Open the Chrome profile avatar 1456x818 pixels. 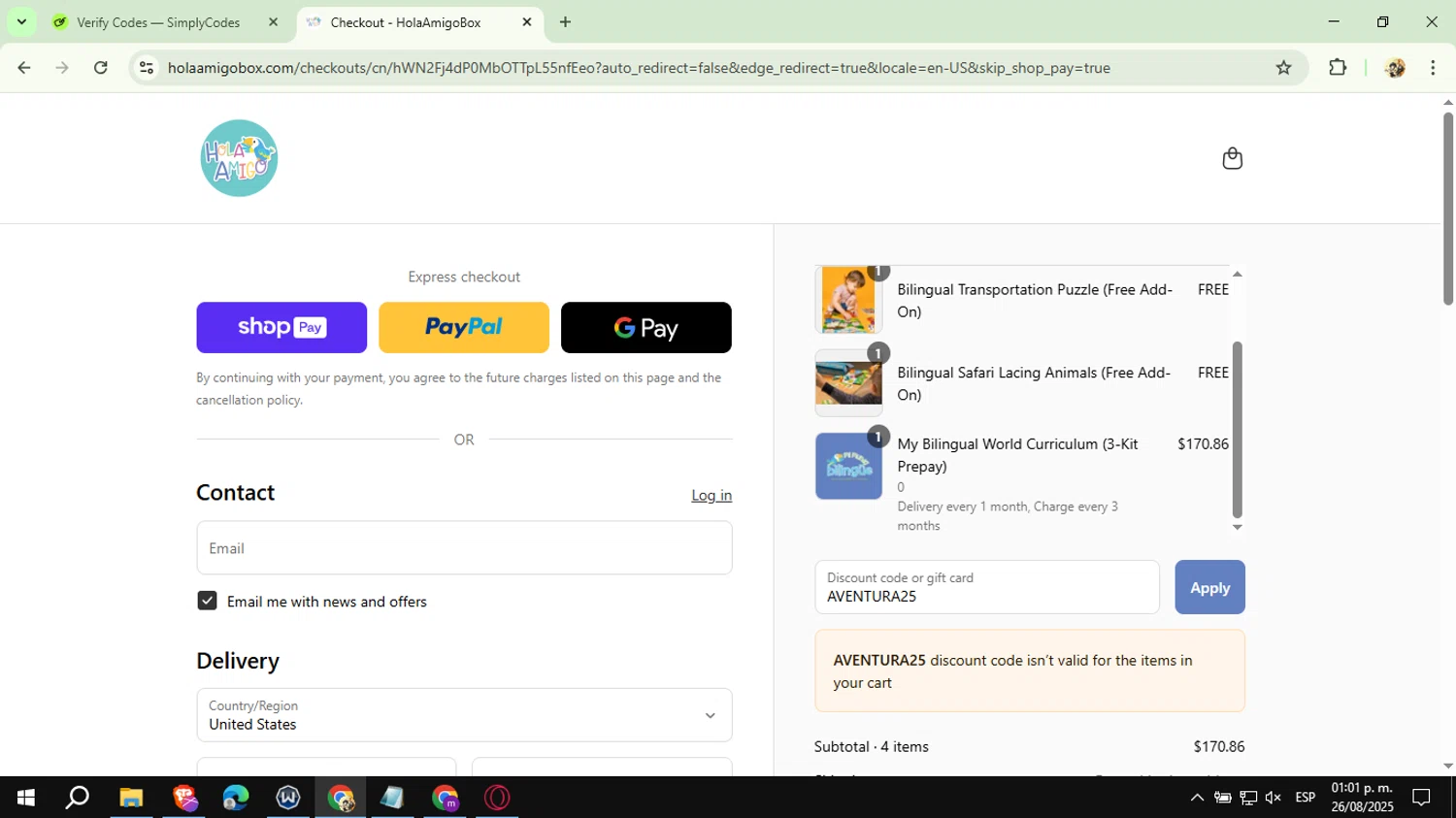1395,68
